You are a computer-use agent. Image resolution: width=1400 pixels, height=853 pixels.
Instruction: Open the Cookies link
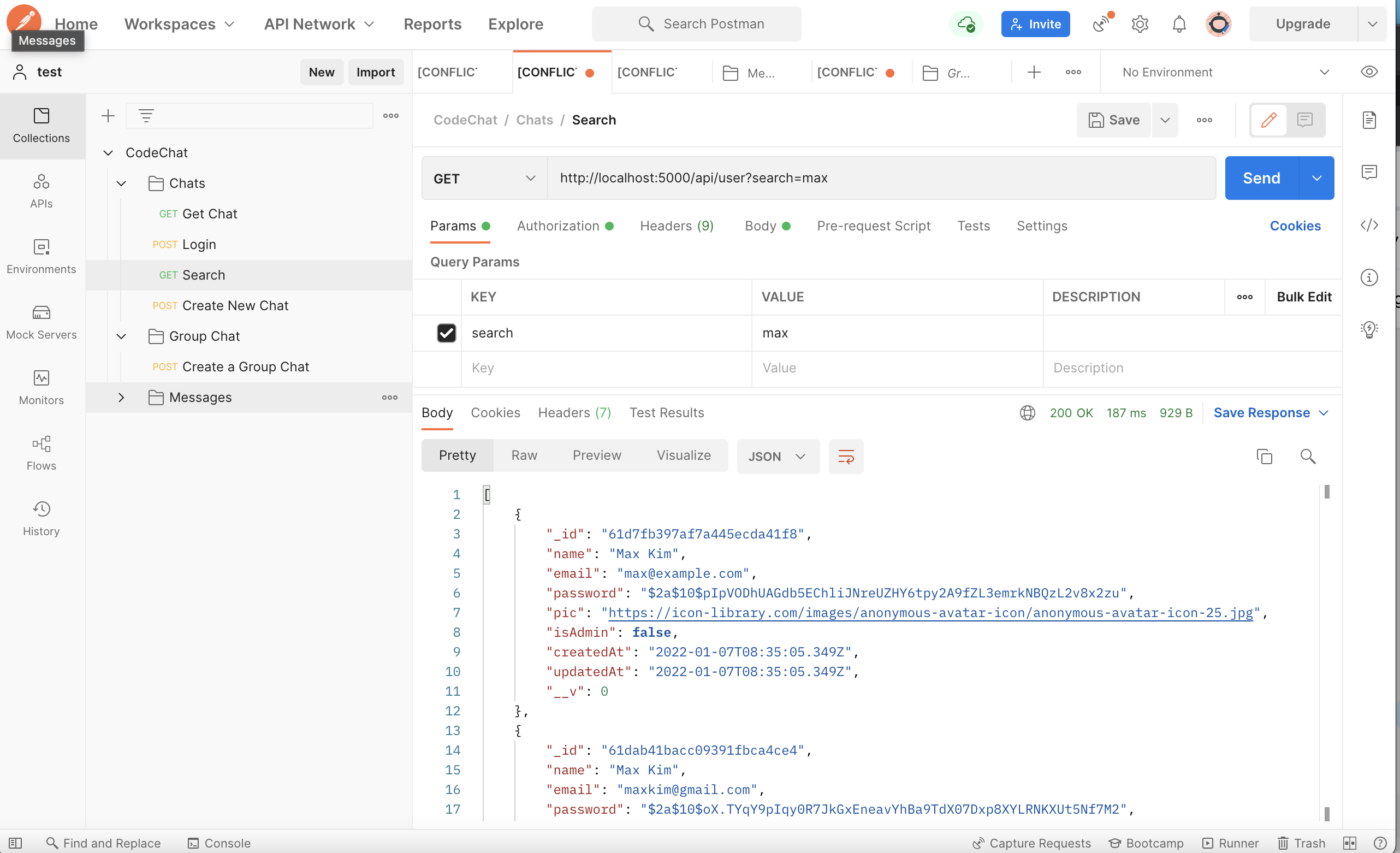click(1296, 226)
